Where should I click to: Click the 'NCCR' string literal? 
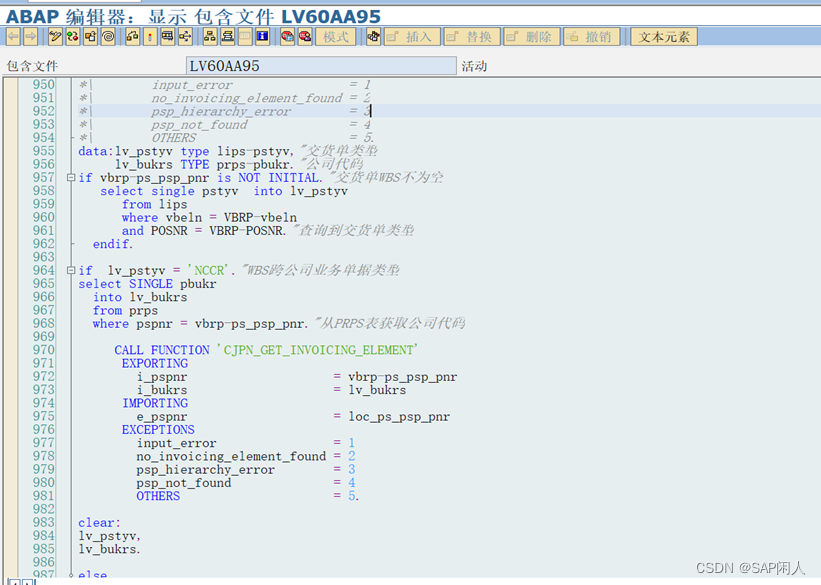(x=208, y=271)
